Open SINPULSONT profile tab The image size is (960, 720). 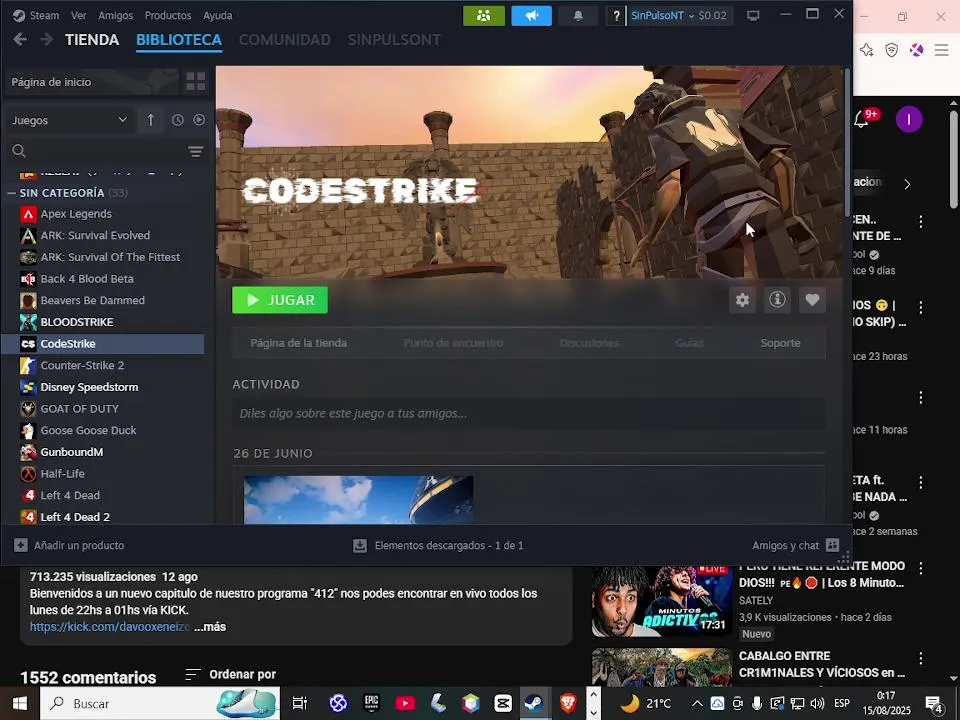(394, 40)
